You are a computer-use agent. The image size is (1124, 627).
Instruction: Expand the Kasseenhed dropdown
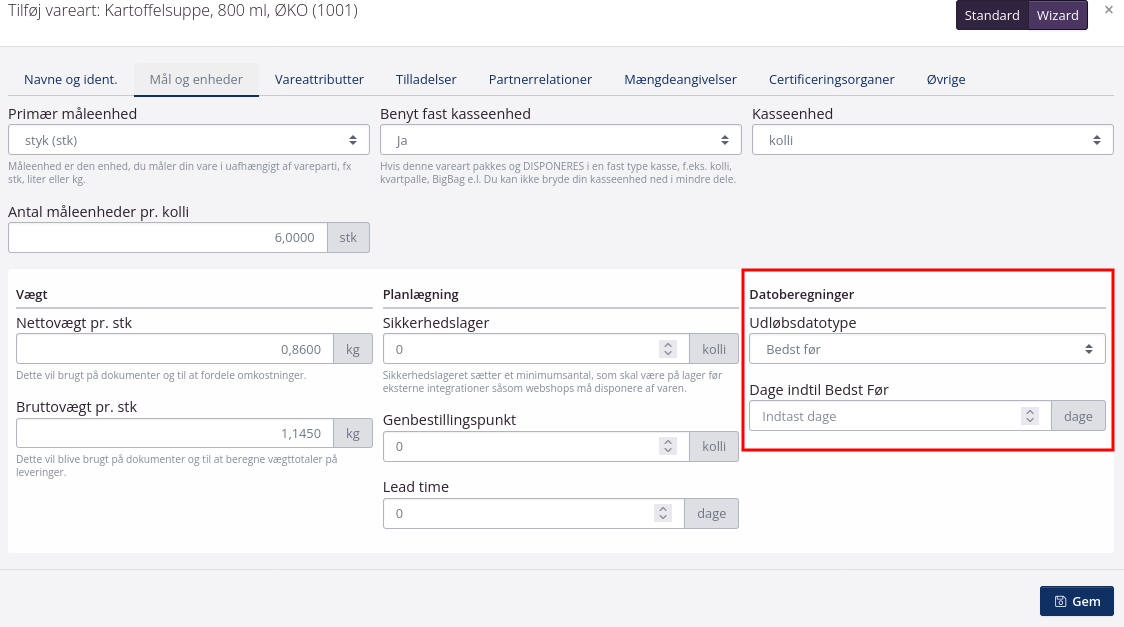(932, 140)
